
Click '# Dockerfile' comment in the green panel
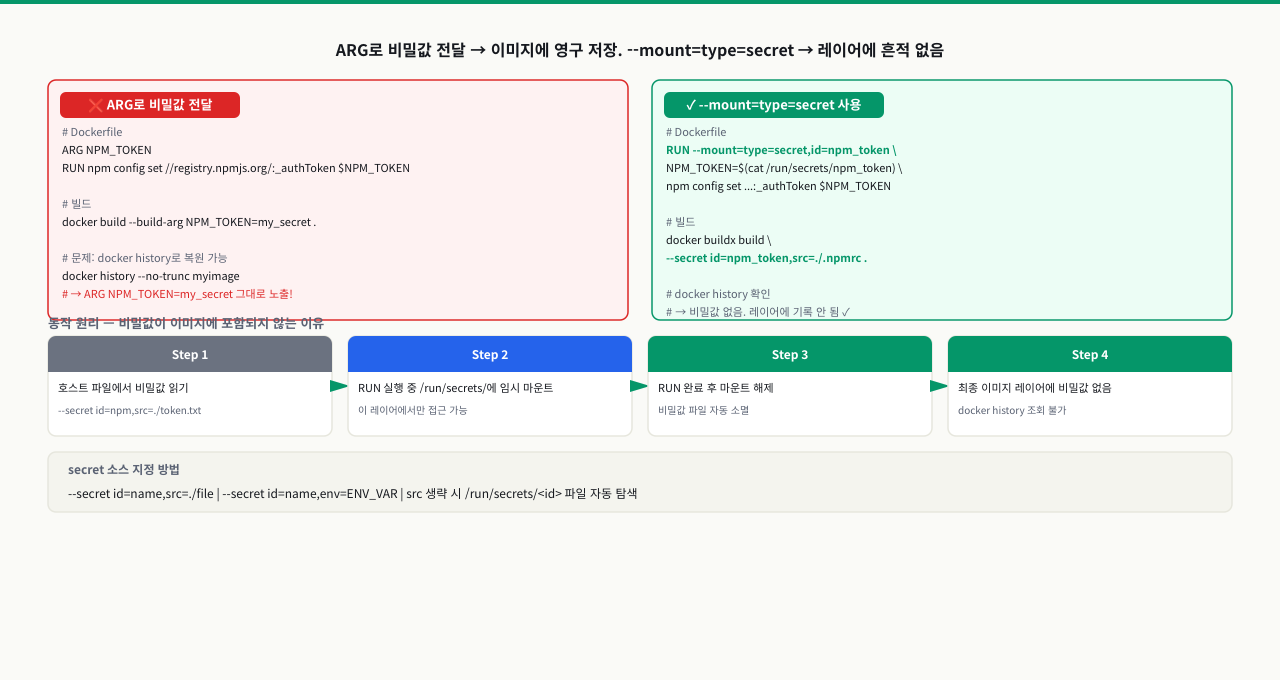coord(696,132)
